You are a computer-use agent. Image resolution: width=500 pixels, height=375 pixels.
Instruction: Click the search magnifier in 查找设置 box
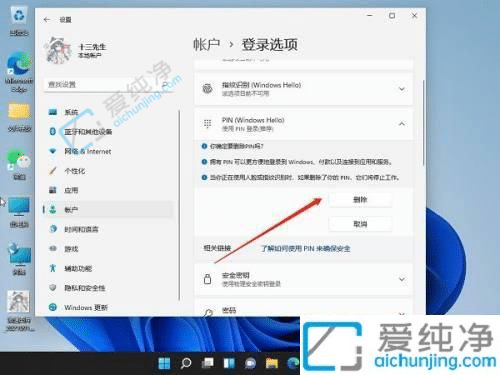click(x=165, y=85)
